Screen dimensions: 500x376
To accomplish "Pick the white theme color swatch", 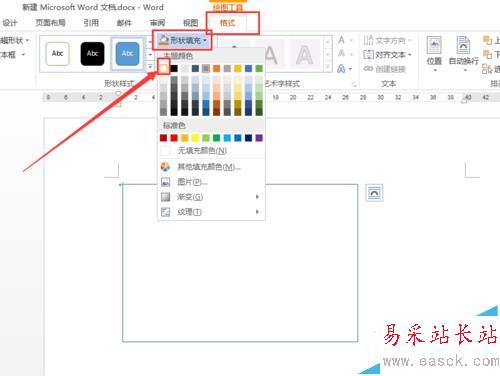I will pyautogui.click(x=163, y=68).
